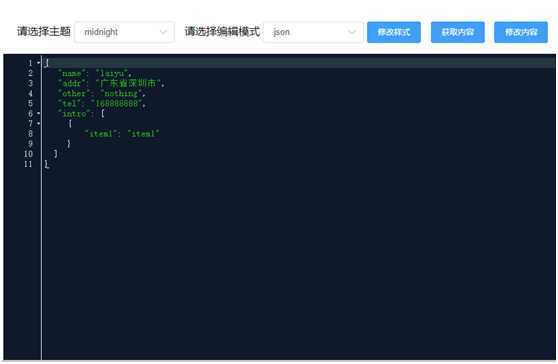558x364 pixels.
Task: Click the "168888888" telephone value
Action: [116, 104]
